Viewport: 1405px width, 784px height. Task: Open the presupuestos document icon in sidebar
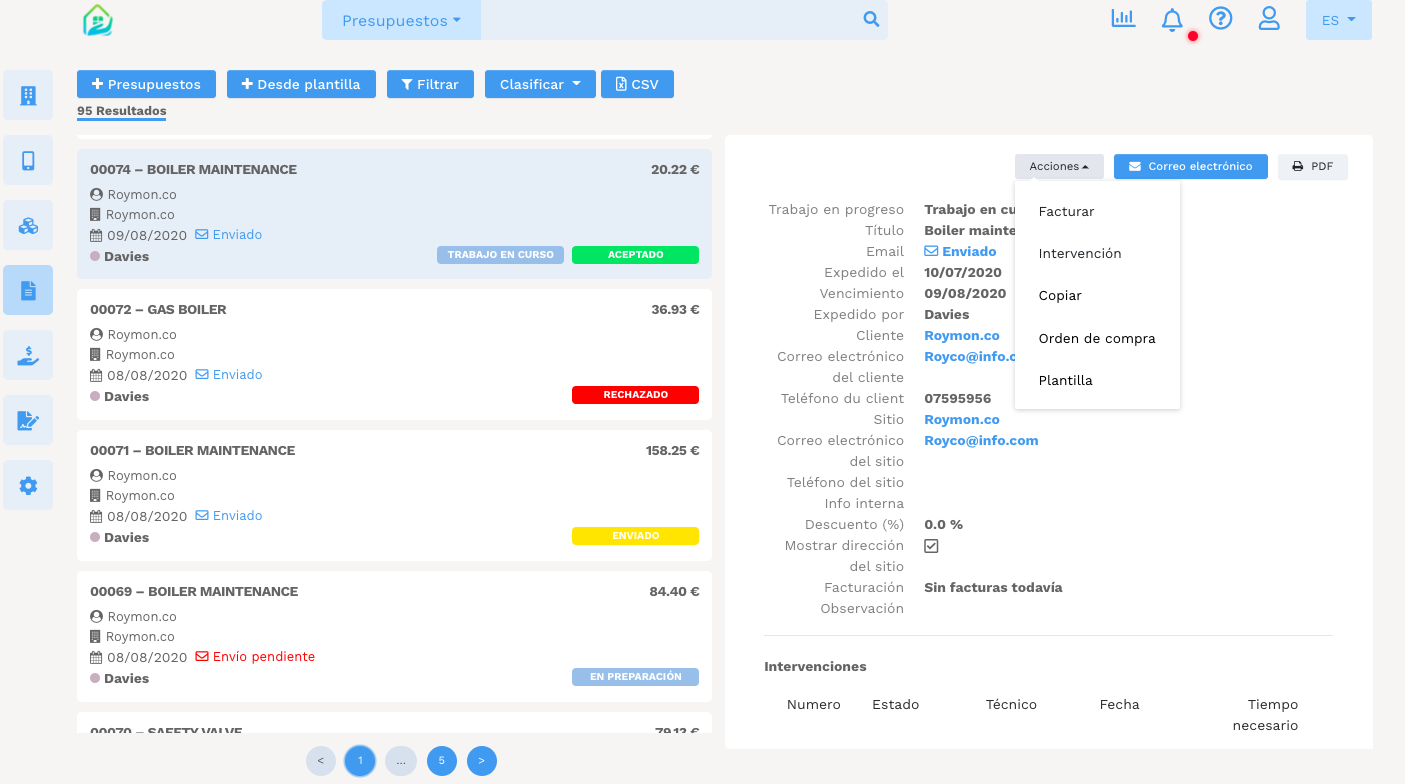(27, 290)
